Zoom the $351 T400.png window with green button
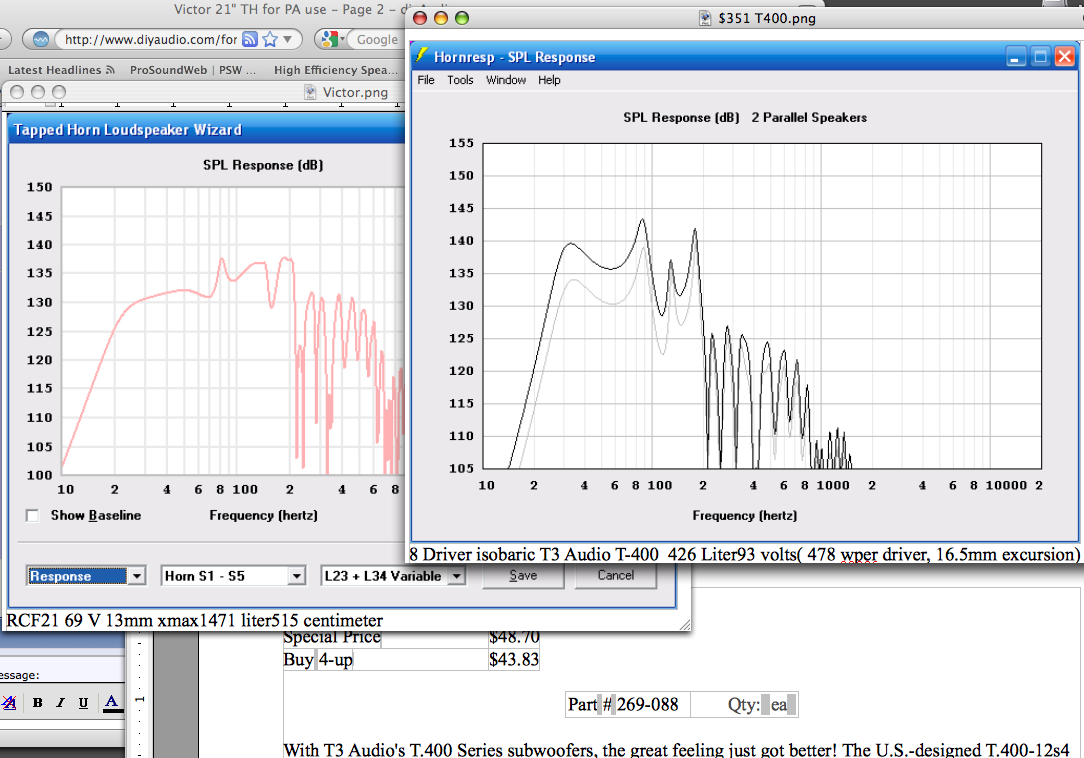This screenshot has width=1084, height=758. [462, 18]
